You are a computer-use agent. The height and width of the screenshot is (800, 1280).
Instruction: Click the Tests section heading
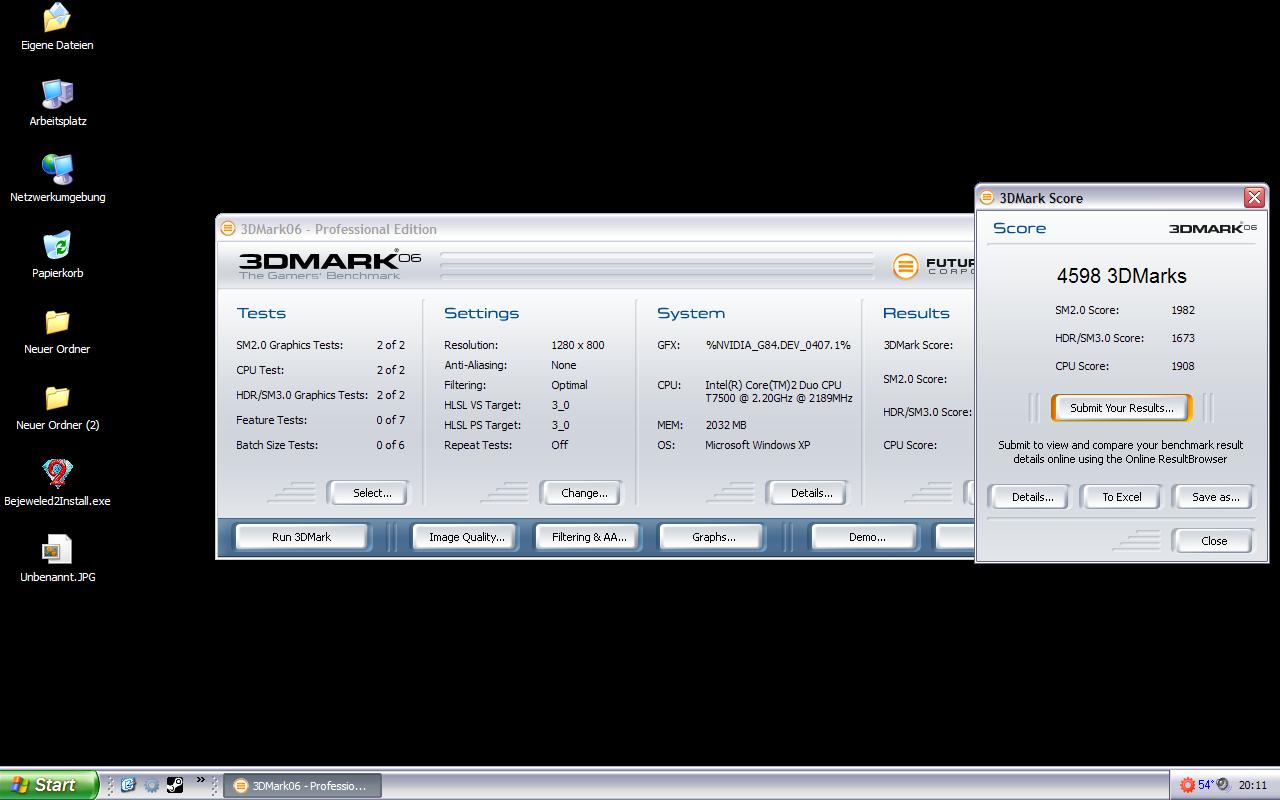pos(261,313)
